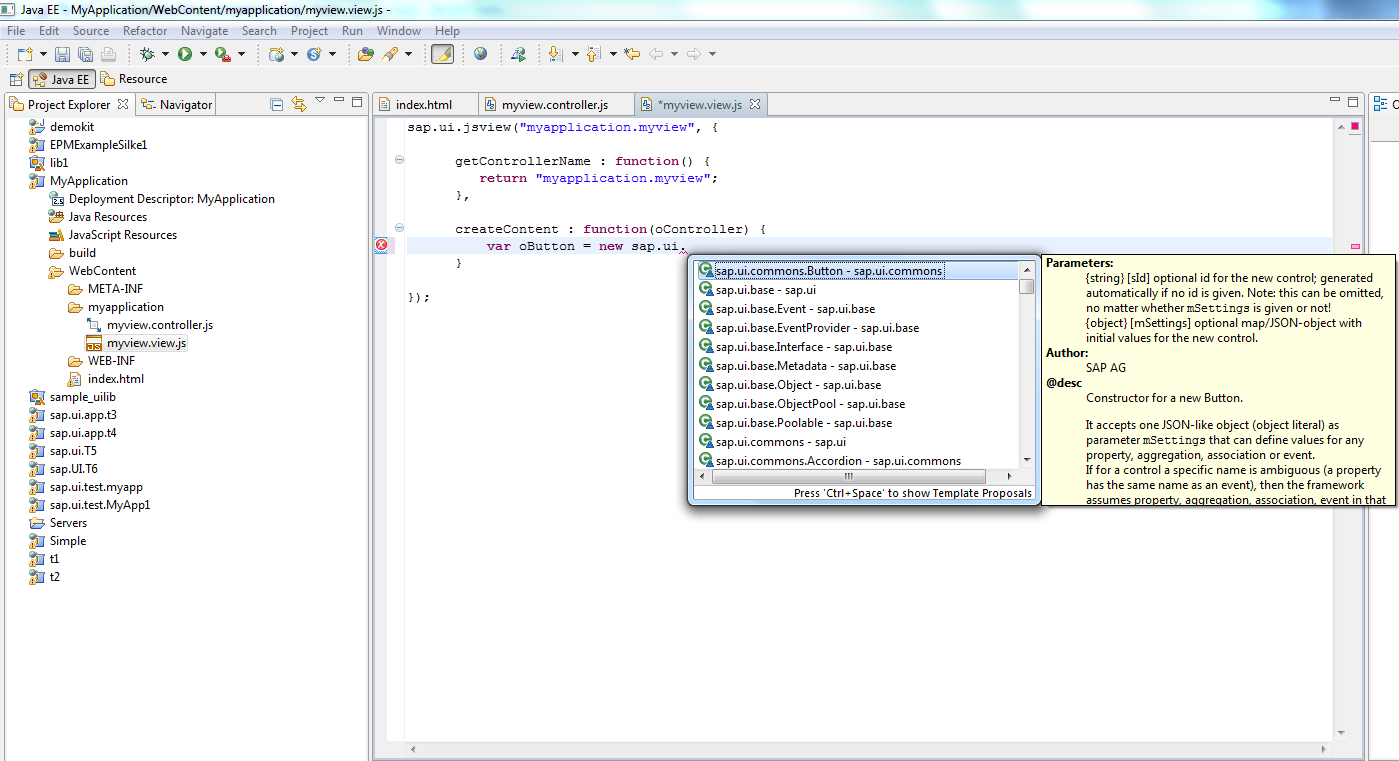The image size is (1399, 761).
Task: Select the sap.ui.commons.Button completion proposal
Action: click(822, 270)
